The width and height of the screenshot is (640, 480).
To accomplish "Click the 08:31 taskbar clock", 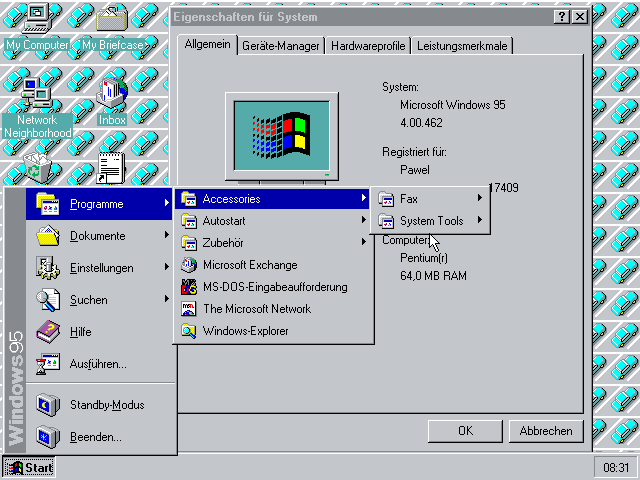I will click(616, 467).
